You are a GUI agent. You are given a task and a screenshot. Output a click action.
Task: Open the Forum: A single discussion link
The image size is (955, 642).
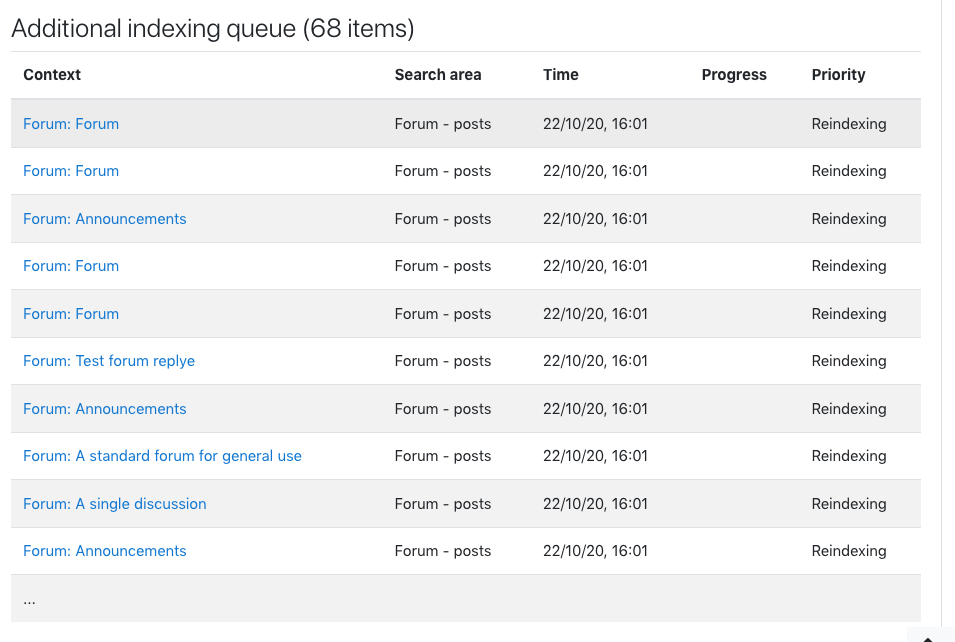[x=115, y=504]
